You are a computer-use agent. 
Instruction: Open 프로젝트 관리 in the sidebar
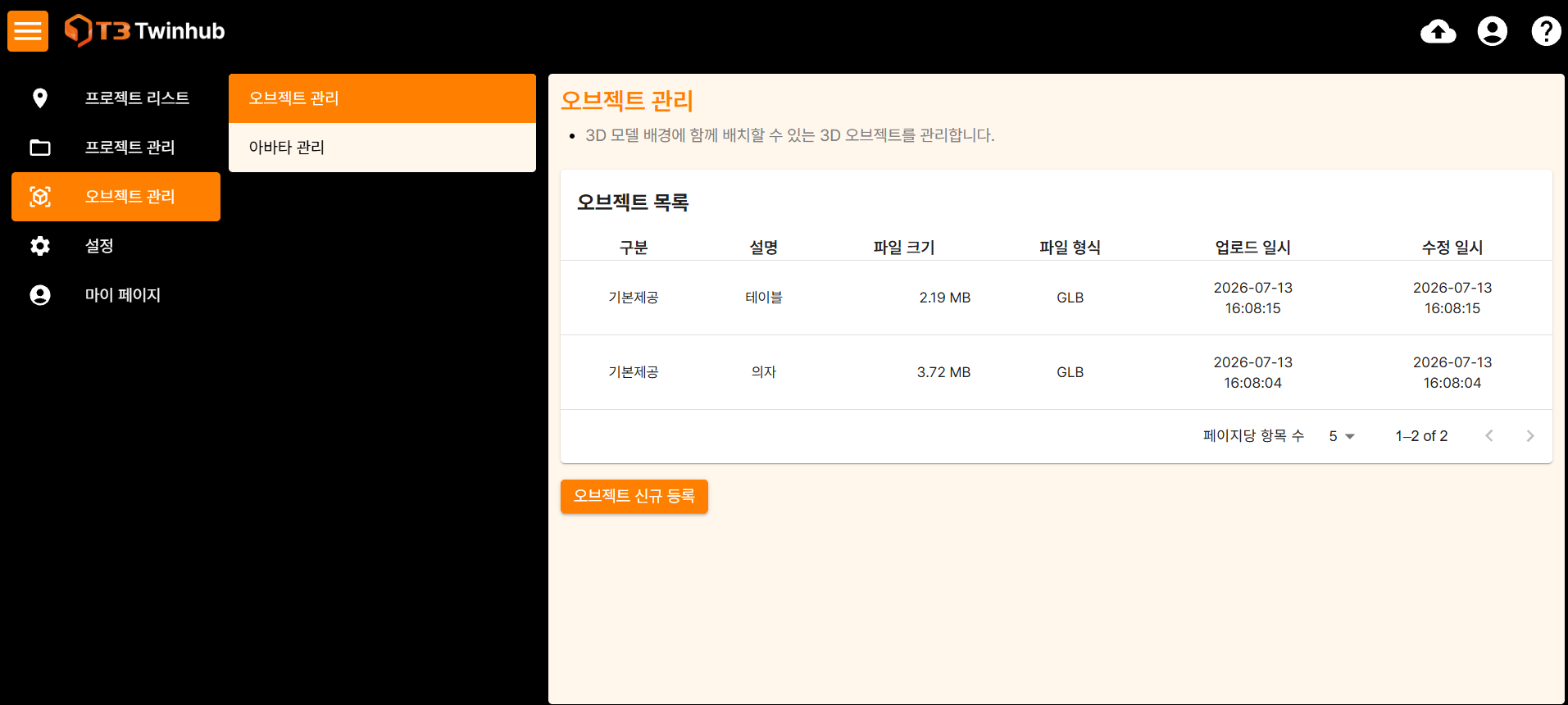(116, 148)
